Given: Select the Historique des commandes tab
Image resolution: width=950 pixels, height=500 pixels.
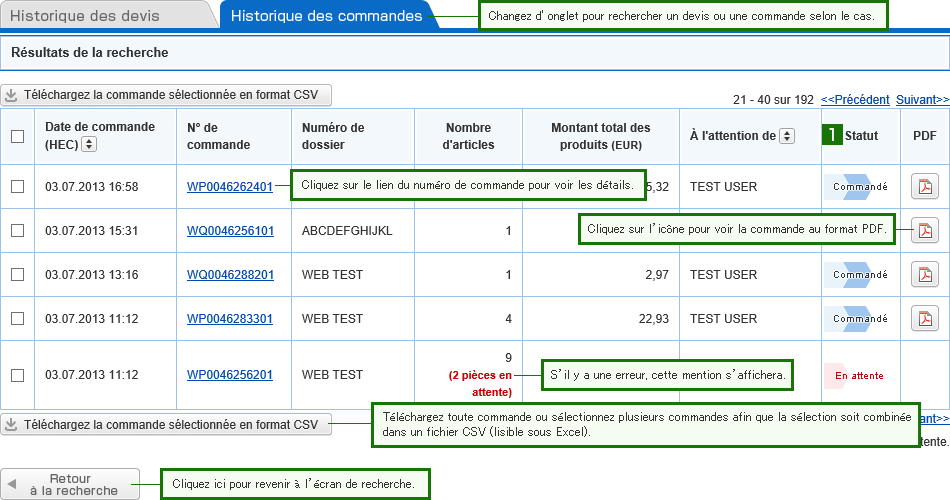Looking at the screenshot, I should (x=327, y=16).
